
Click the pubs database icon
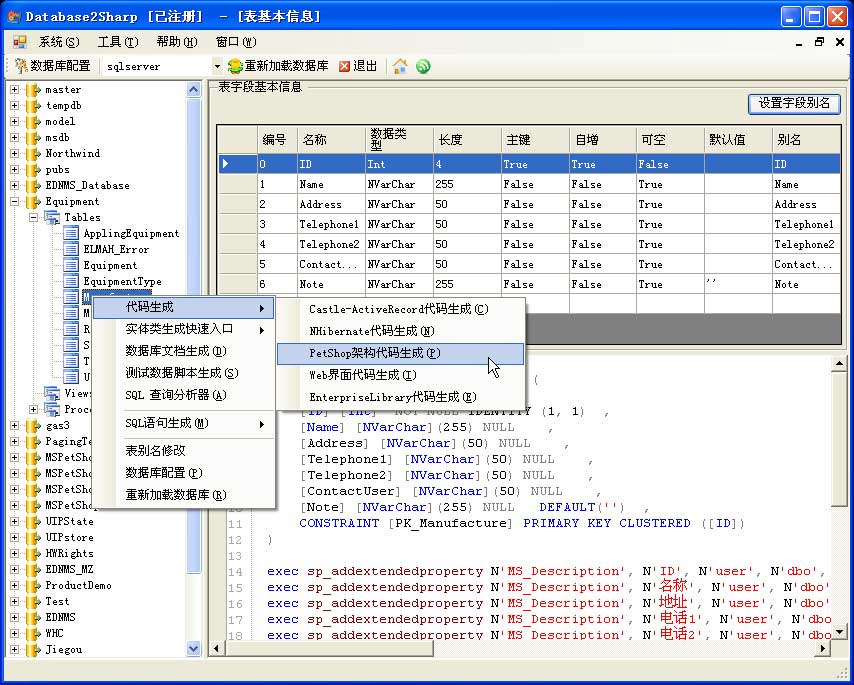(34, 169)
